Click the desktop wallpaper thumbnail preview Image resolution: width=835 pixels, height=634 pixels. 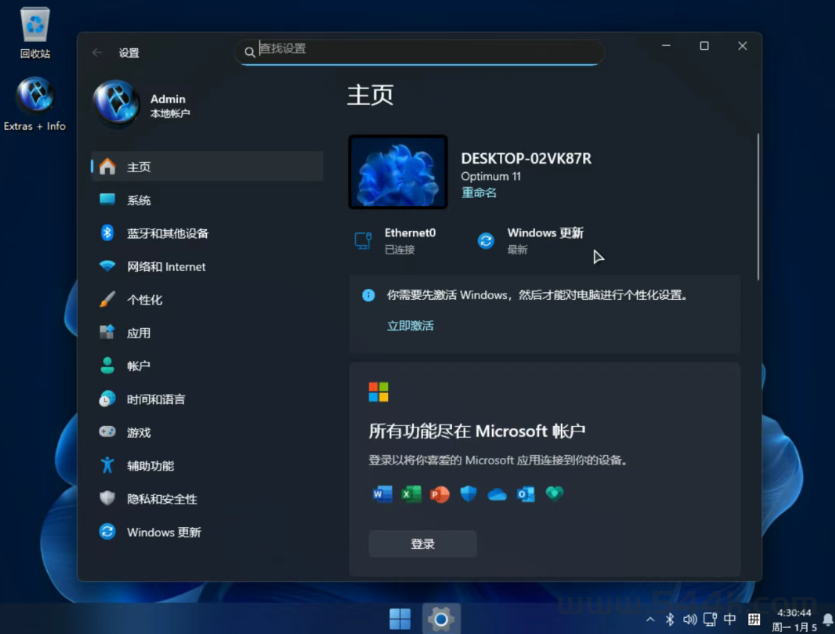pos(398,172)
